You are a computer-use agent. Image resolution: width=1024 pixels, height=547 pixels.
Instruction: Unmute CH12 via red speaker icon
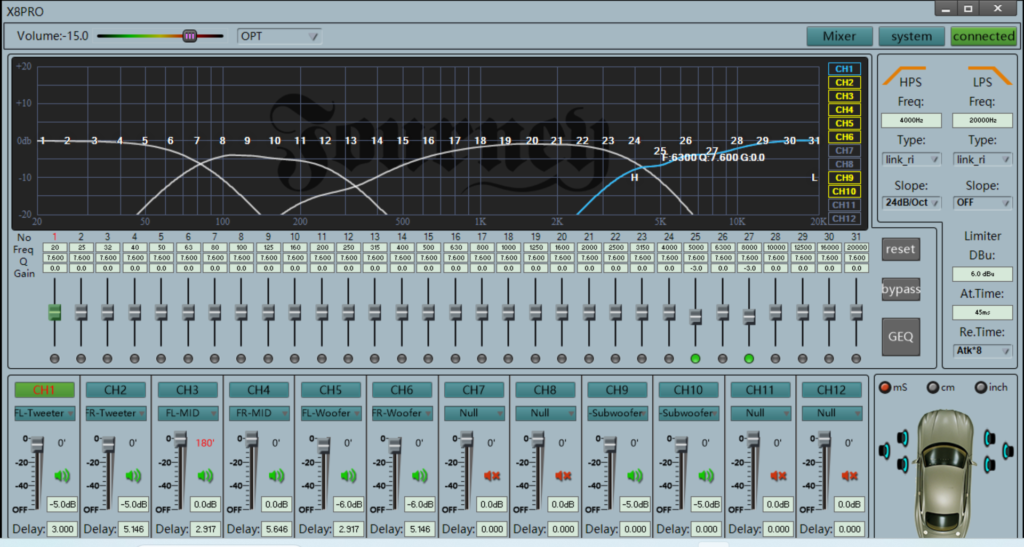(x=850, y=476)
